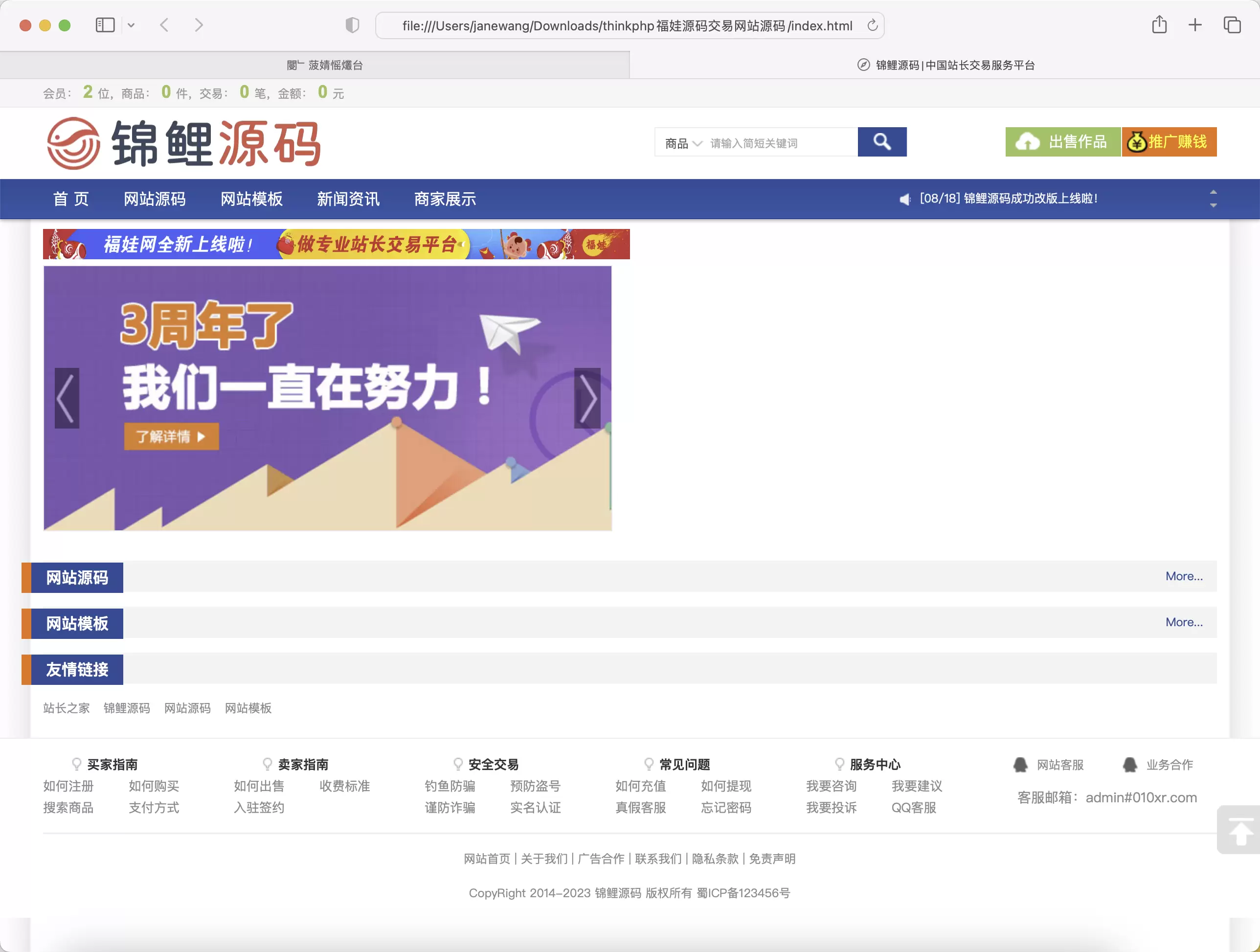This screenshot has height=952, width=1260.
Task: Open 免责声明 in the footer
Action: (x=772, y=859)
